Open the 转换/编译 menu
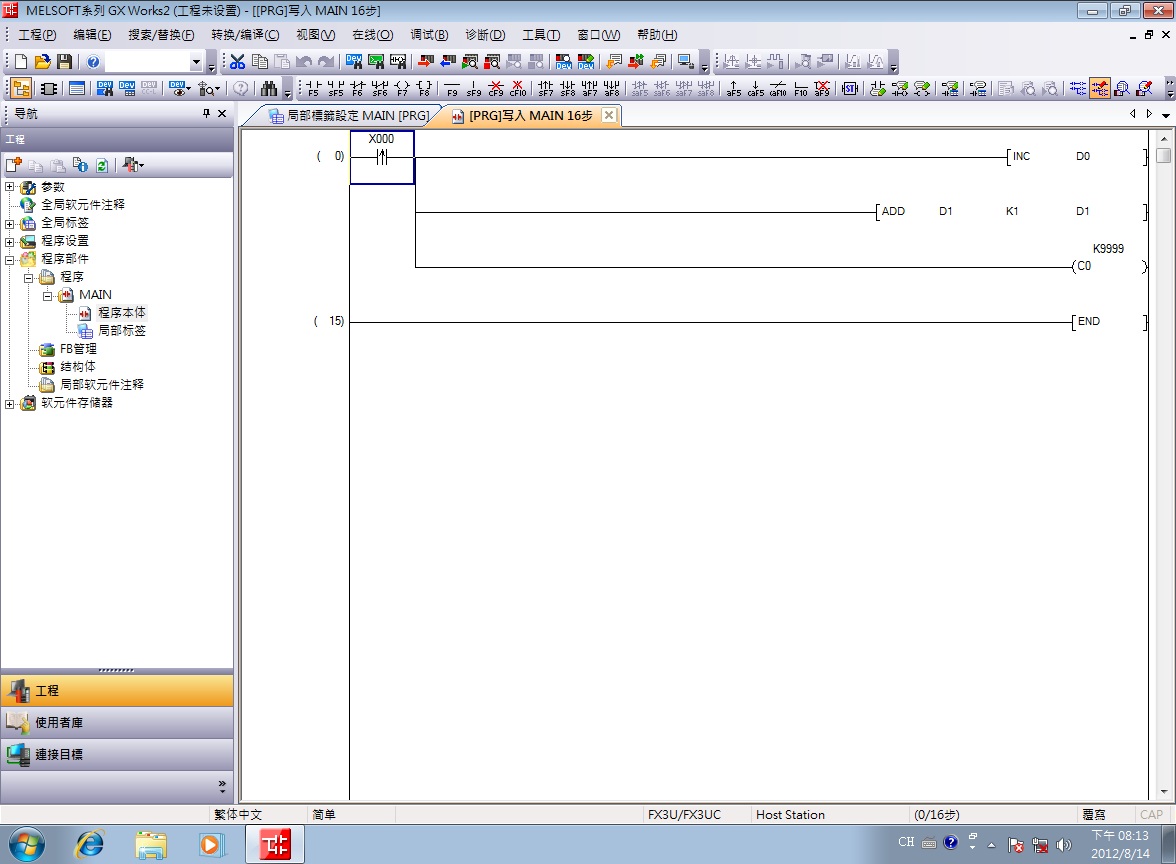Viewport: 1176px width, 864px height. tap(245, 35)
